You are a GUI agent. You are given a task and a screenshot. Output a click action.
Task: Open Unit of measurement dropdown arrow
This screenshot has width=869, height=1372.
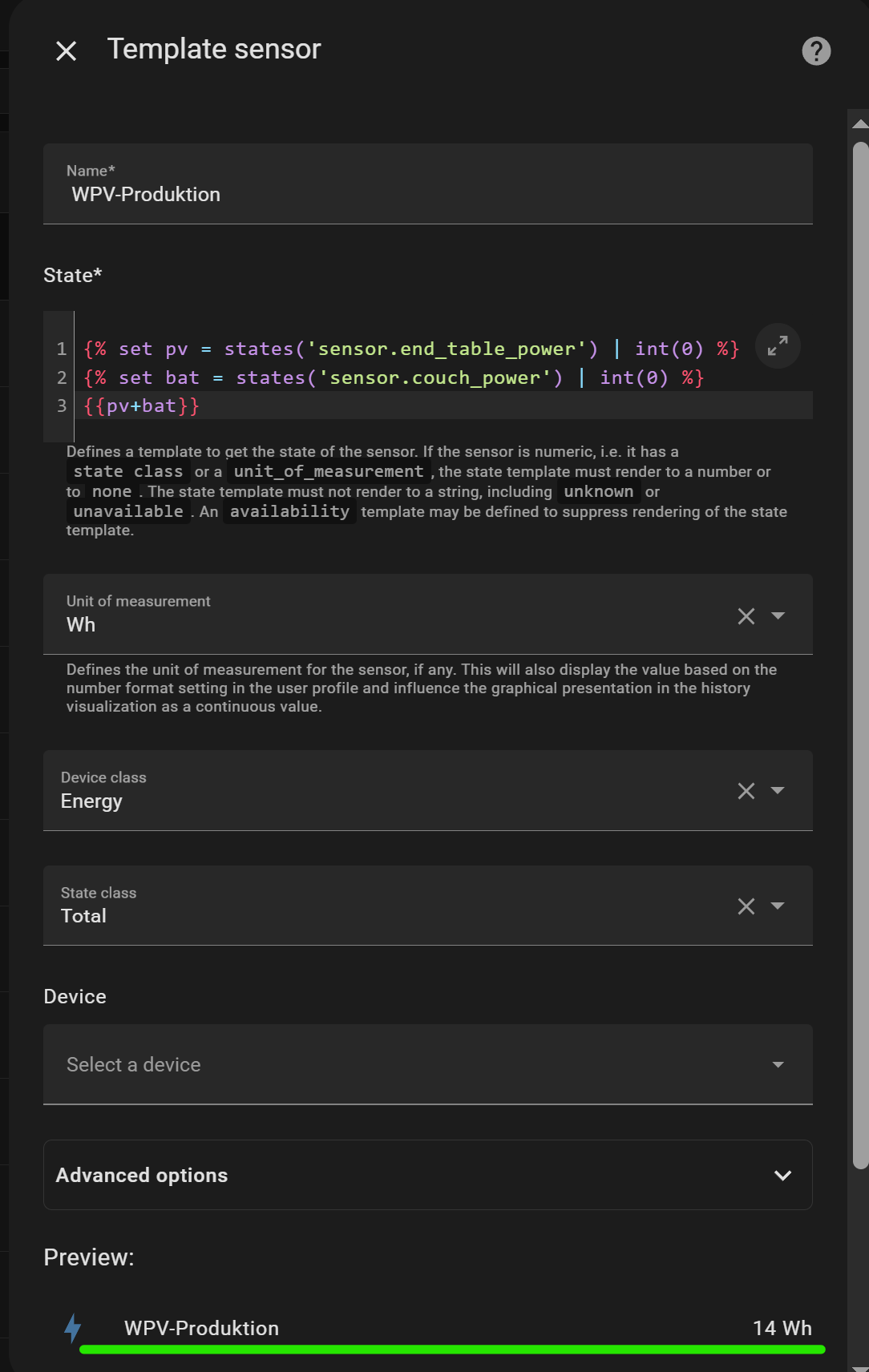click(778, 615)
